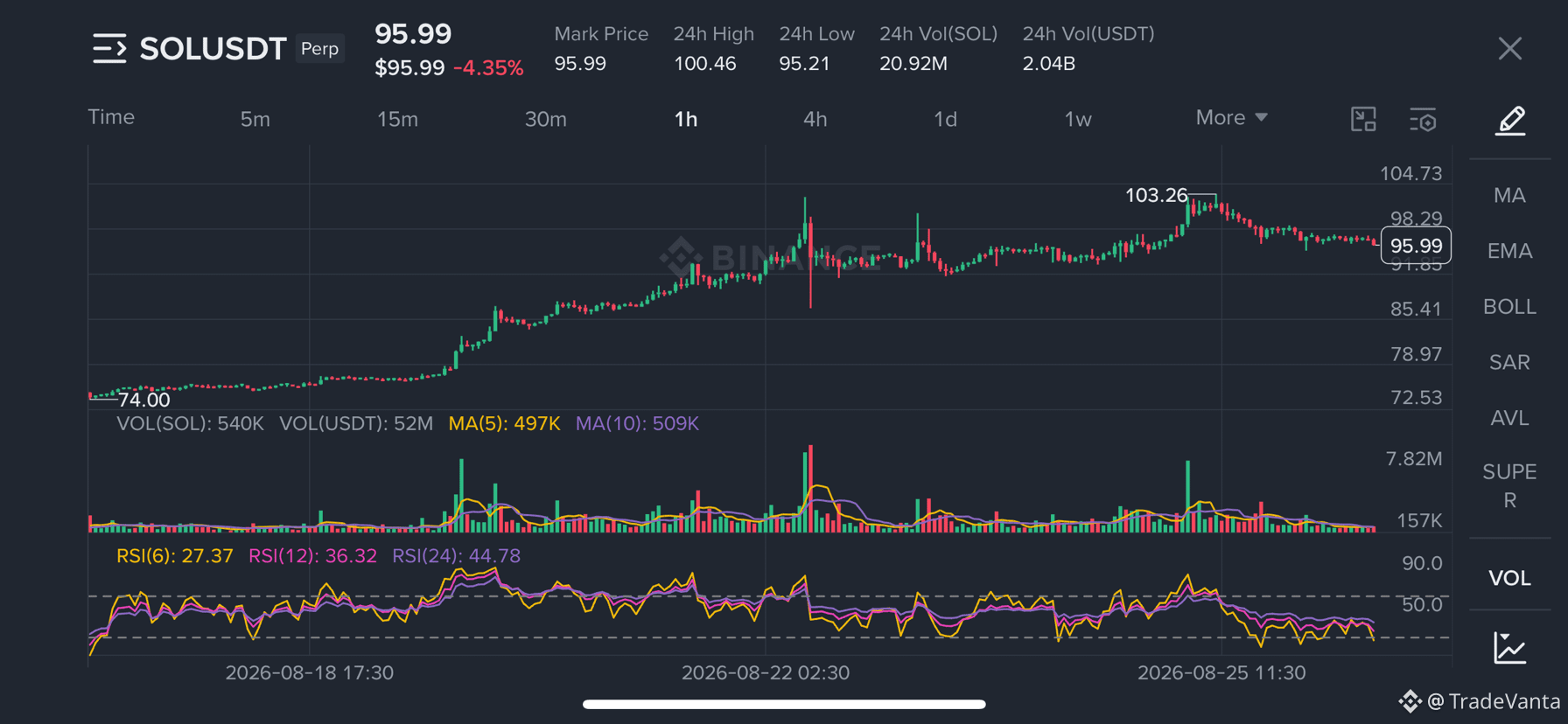The image size is (1568, 724).
Task: Select the 15m interval
Action: coord(397,119)
